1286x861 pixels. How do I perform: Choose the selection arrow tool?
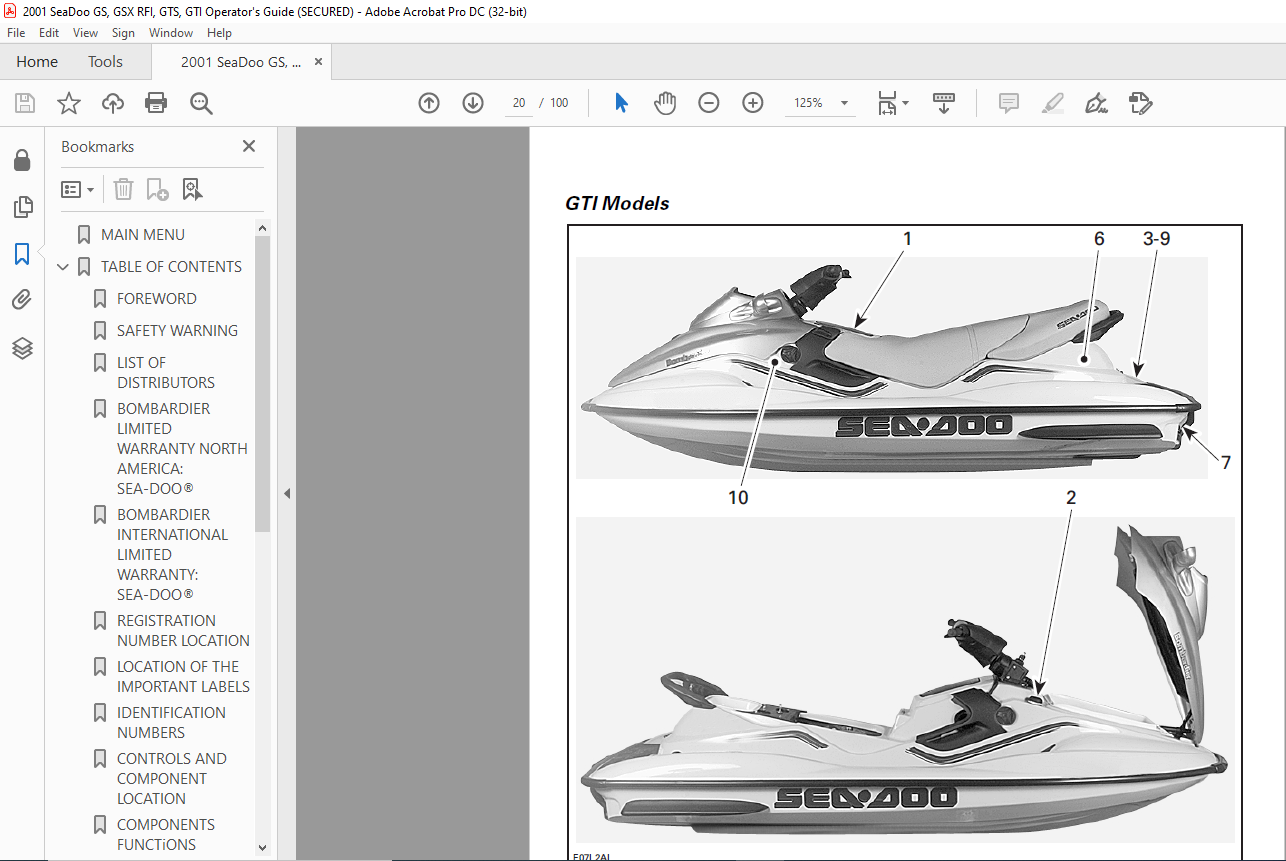[x=621, y=103]
